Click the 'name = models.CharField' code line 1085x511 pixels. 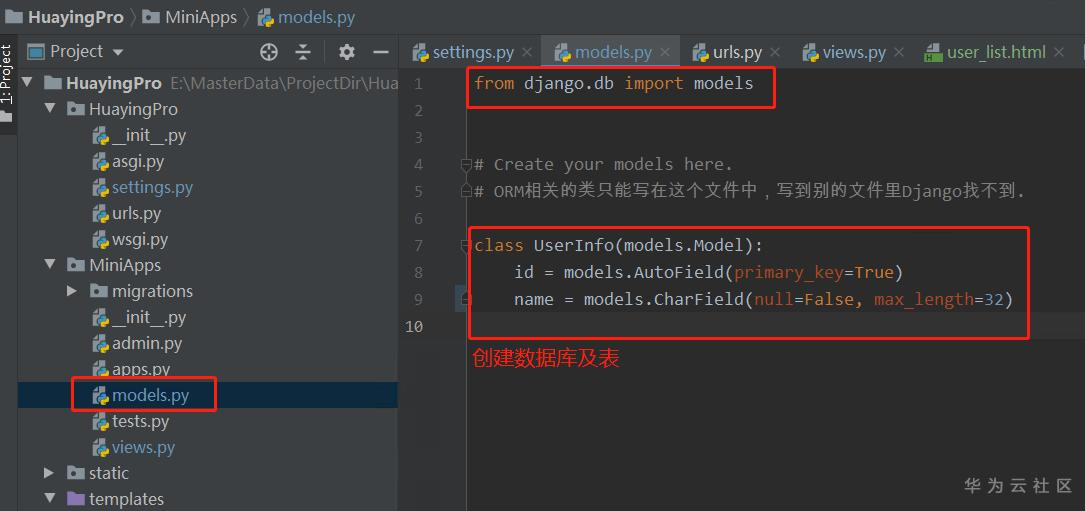pos(763,300)
